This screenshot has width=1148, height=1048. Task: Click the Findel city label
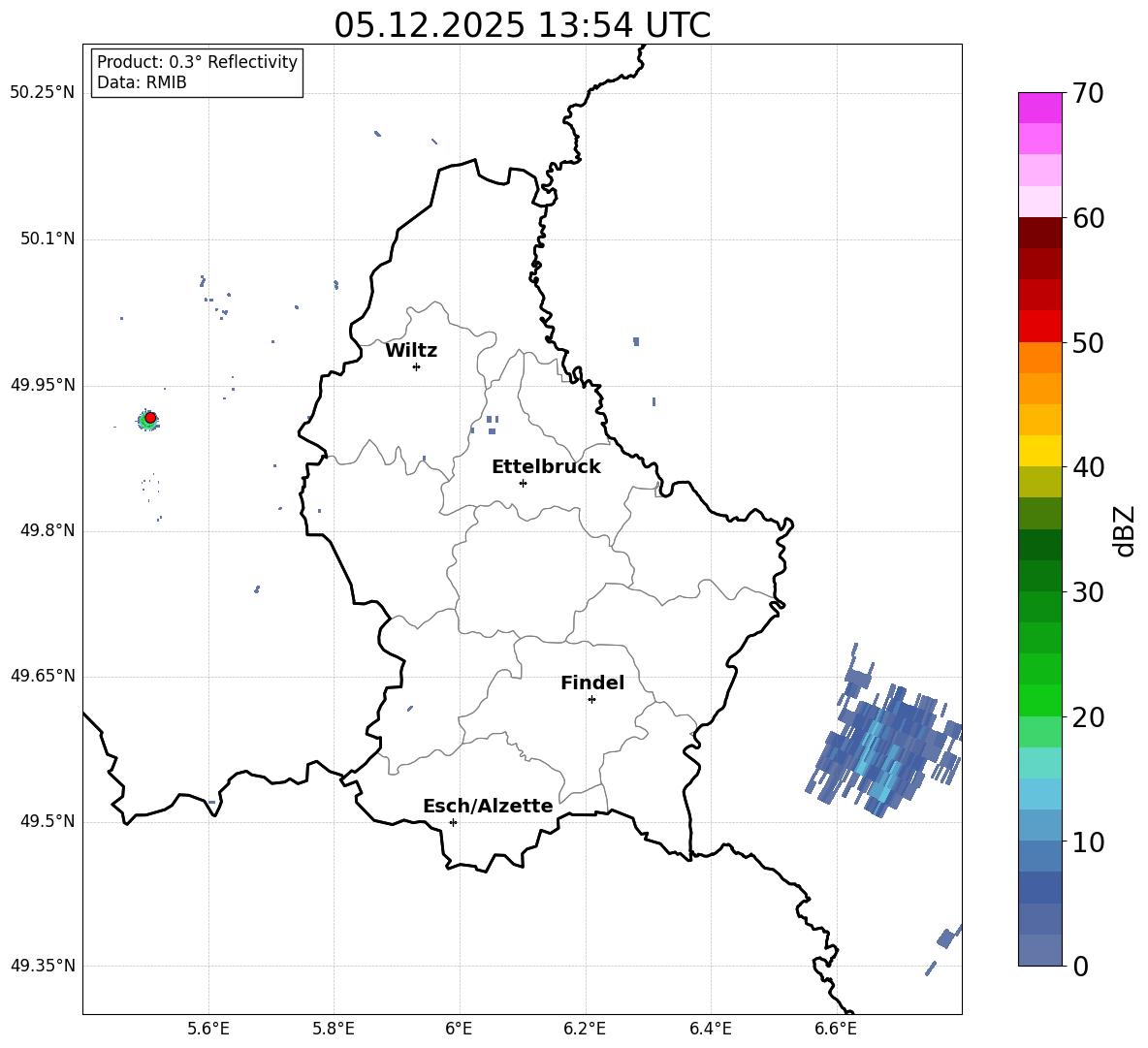coord(592,683)
